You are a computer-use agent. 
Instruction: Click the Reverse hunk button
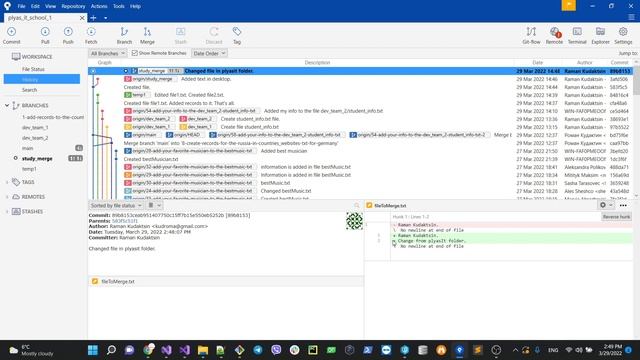[x=616, y=217]
